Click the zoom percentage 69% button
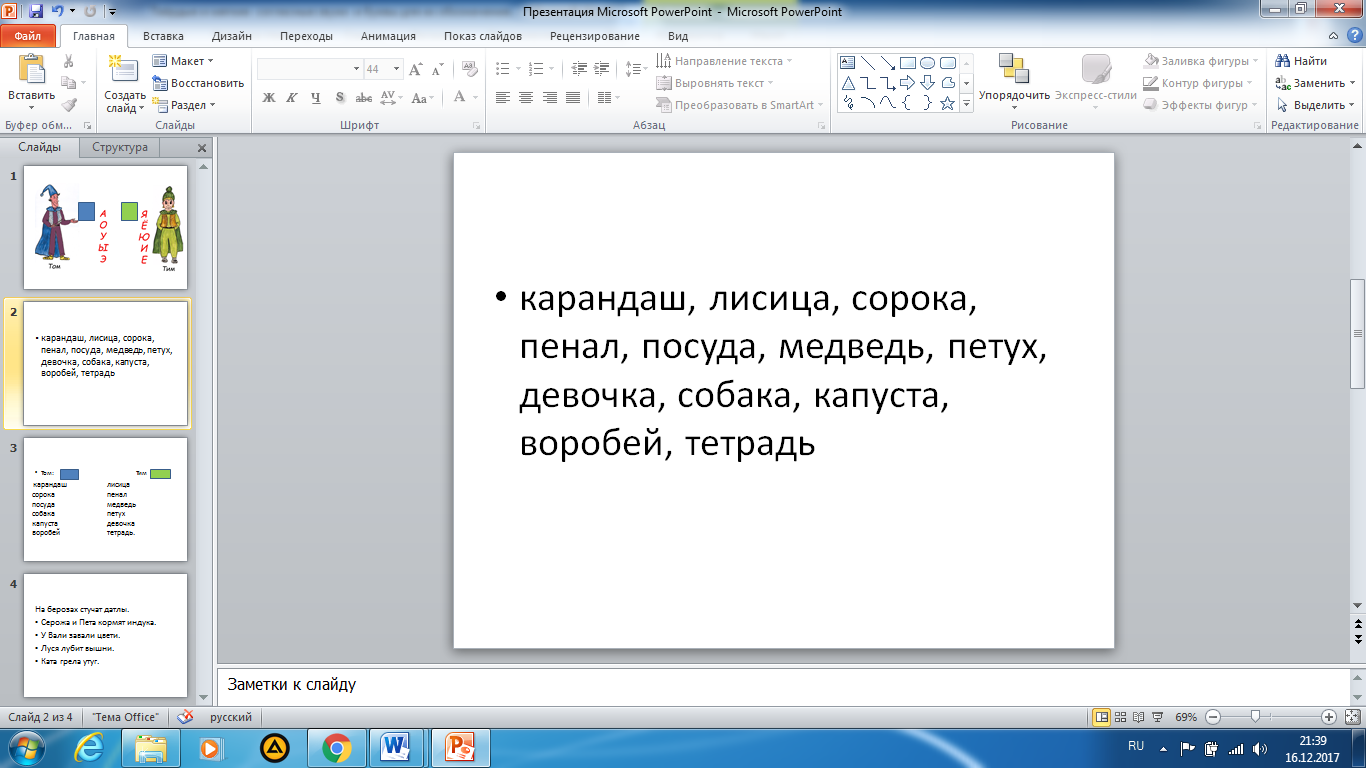 click(x=1186, y=717)
